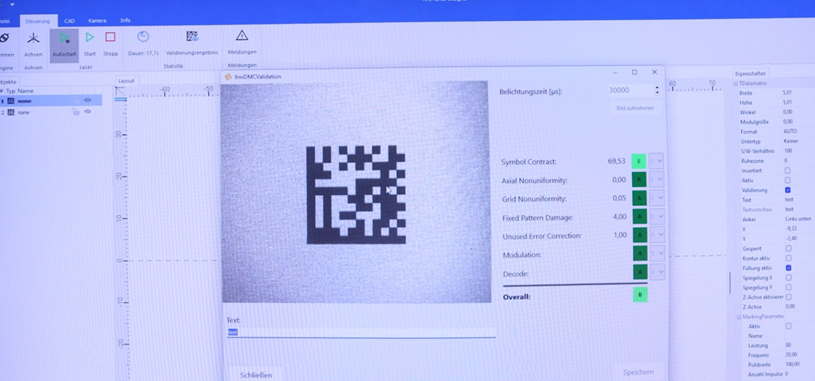The image size is (815, 381).
Task: Toggle visibility eye for object row 2
Action: (x=87, y=111)
